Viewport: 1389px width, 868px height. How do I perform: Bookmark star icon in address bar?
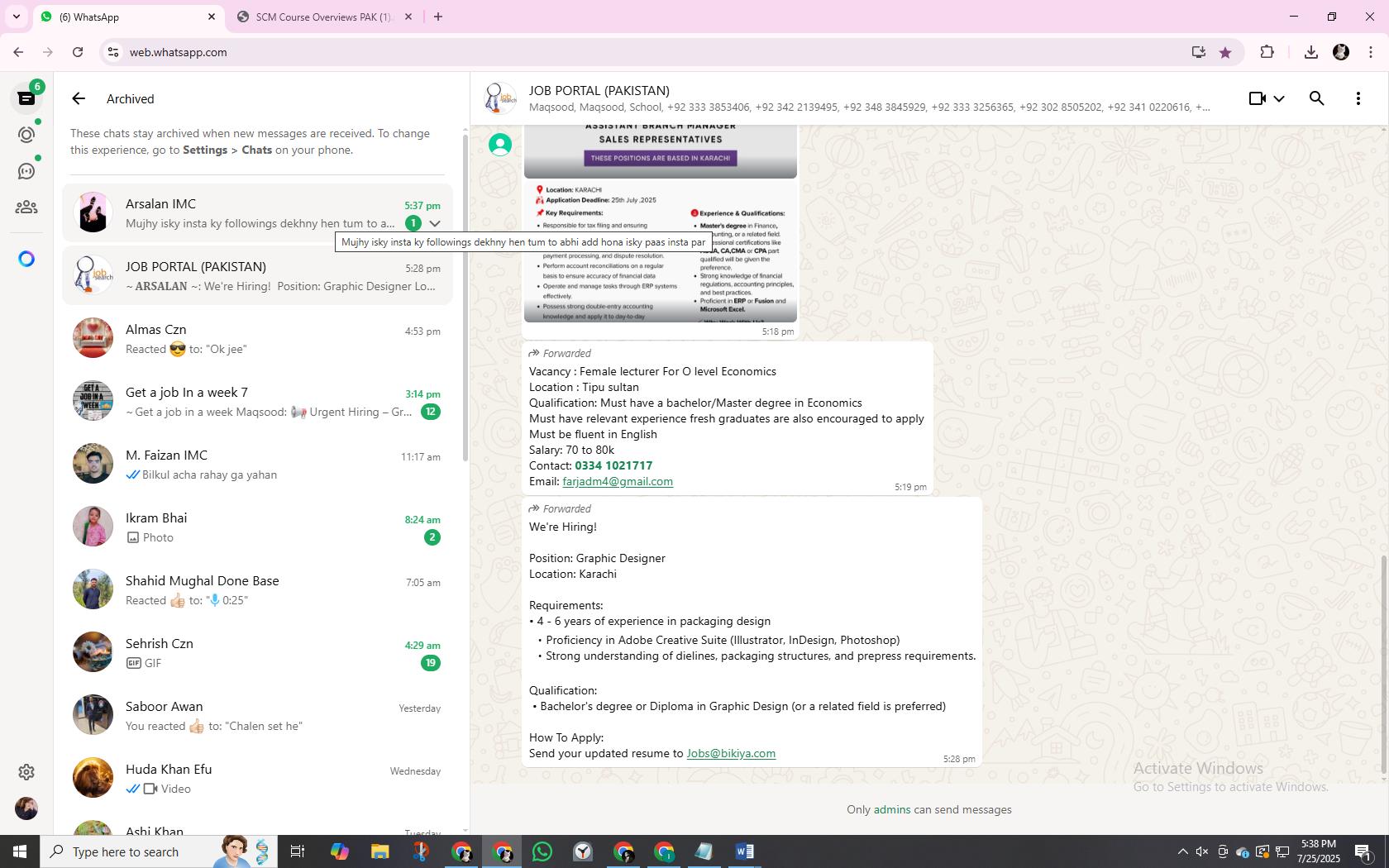click(1225, 52)
